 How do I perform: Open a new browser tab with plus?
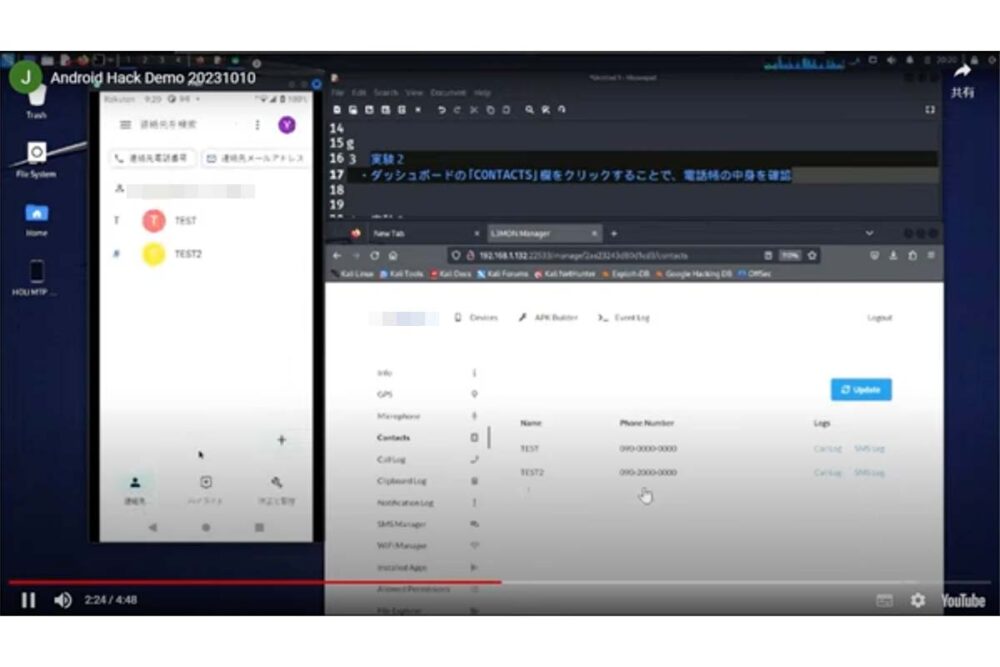pyautogui.click(x=614, y=233)
